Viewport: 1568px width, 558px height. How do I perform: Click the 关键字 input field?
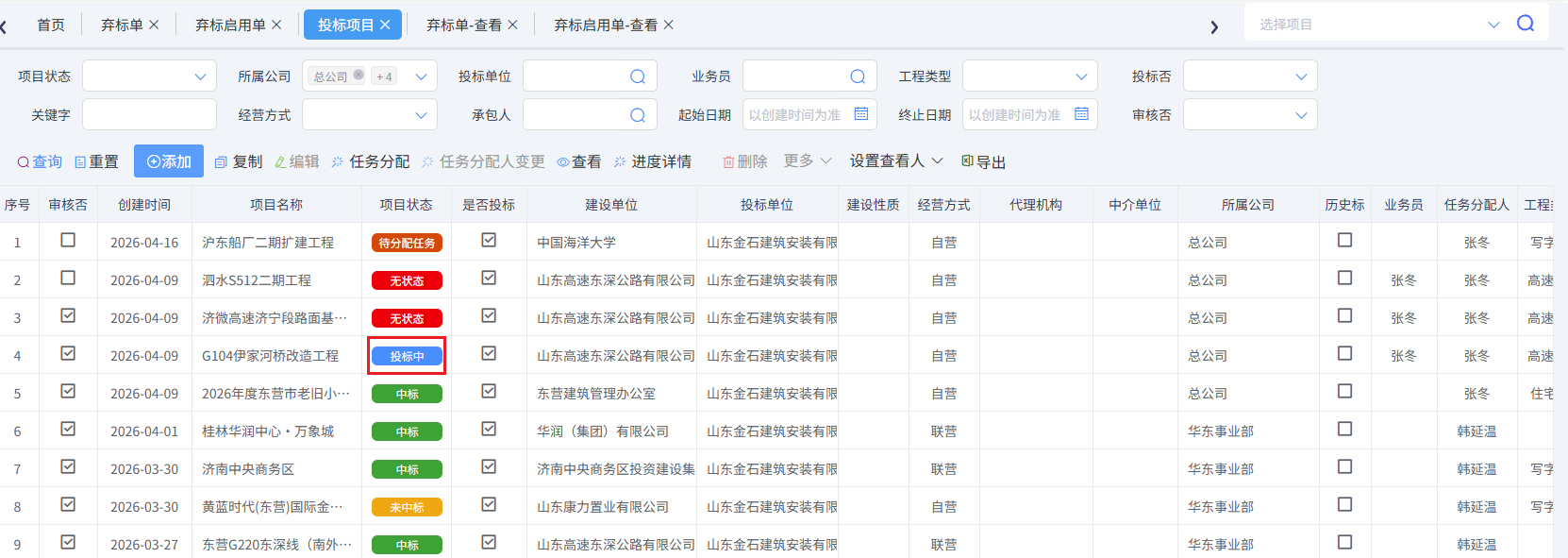tap(149, 115)
